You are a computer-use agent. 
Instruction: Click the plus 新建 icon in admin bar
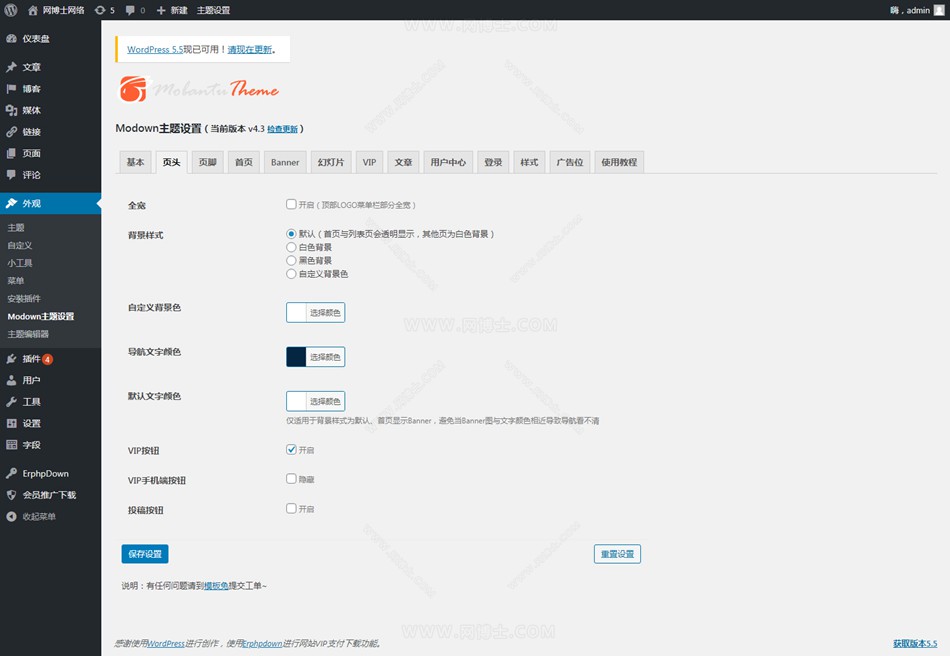pyautogui.click(x=161, y=10)
